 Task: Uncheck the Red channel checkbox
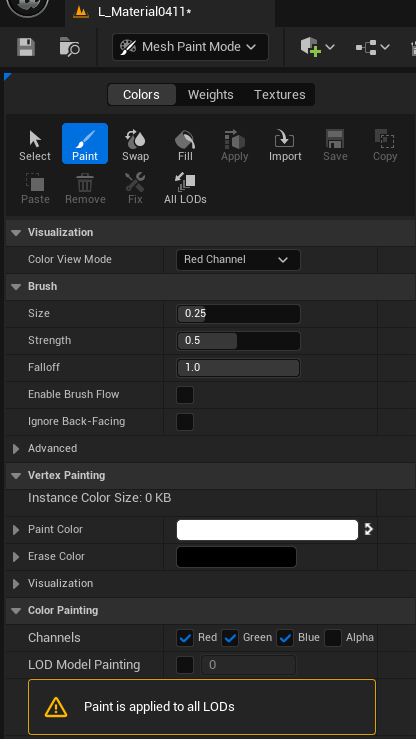coord(185,638)
